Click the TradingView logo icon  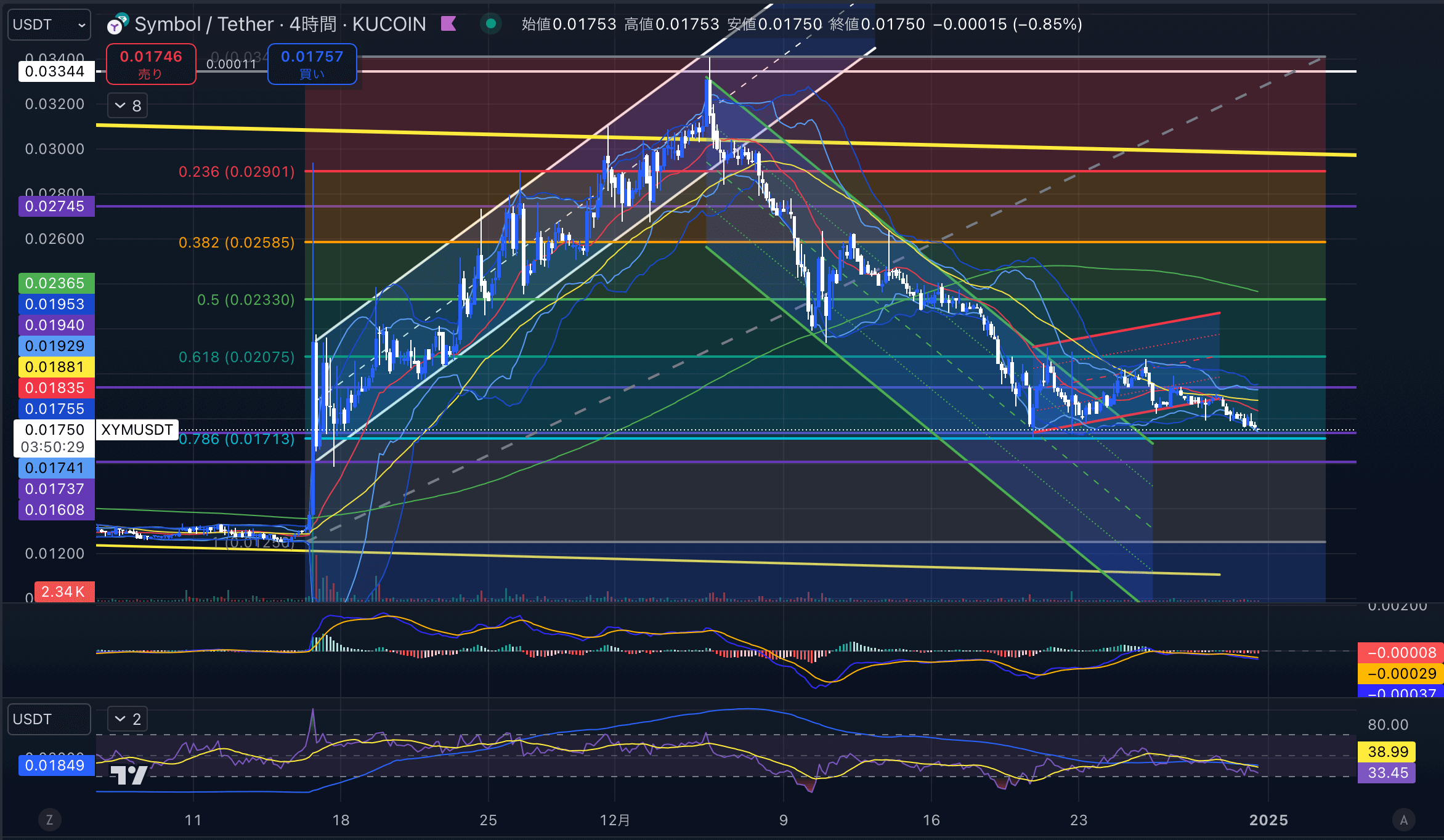tap(129, 775)
